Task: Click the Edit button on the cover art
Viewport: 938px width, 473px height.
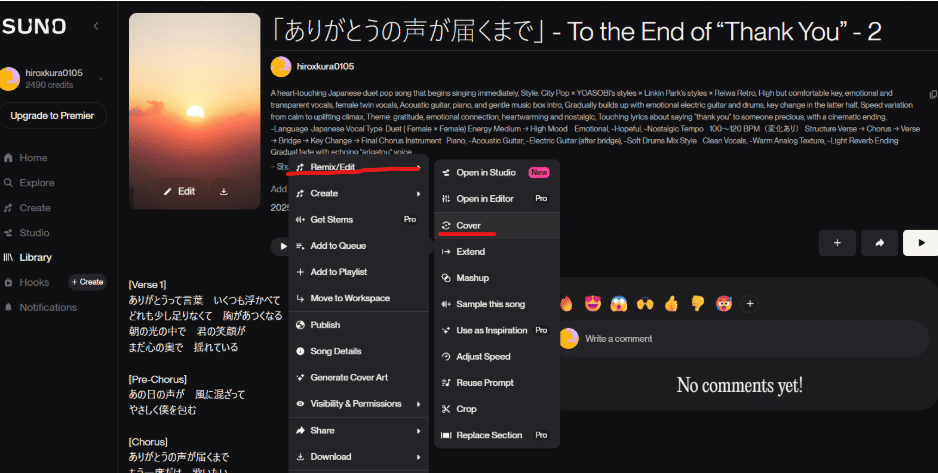Action: [x=179, y=191]
